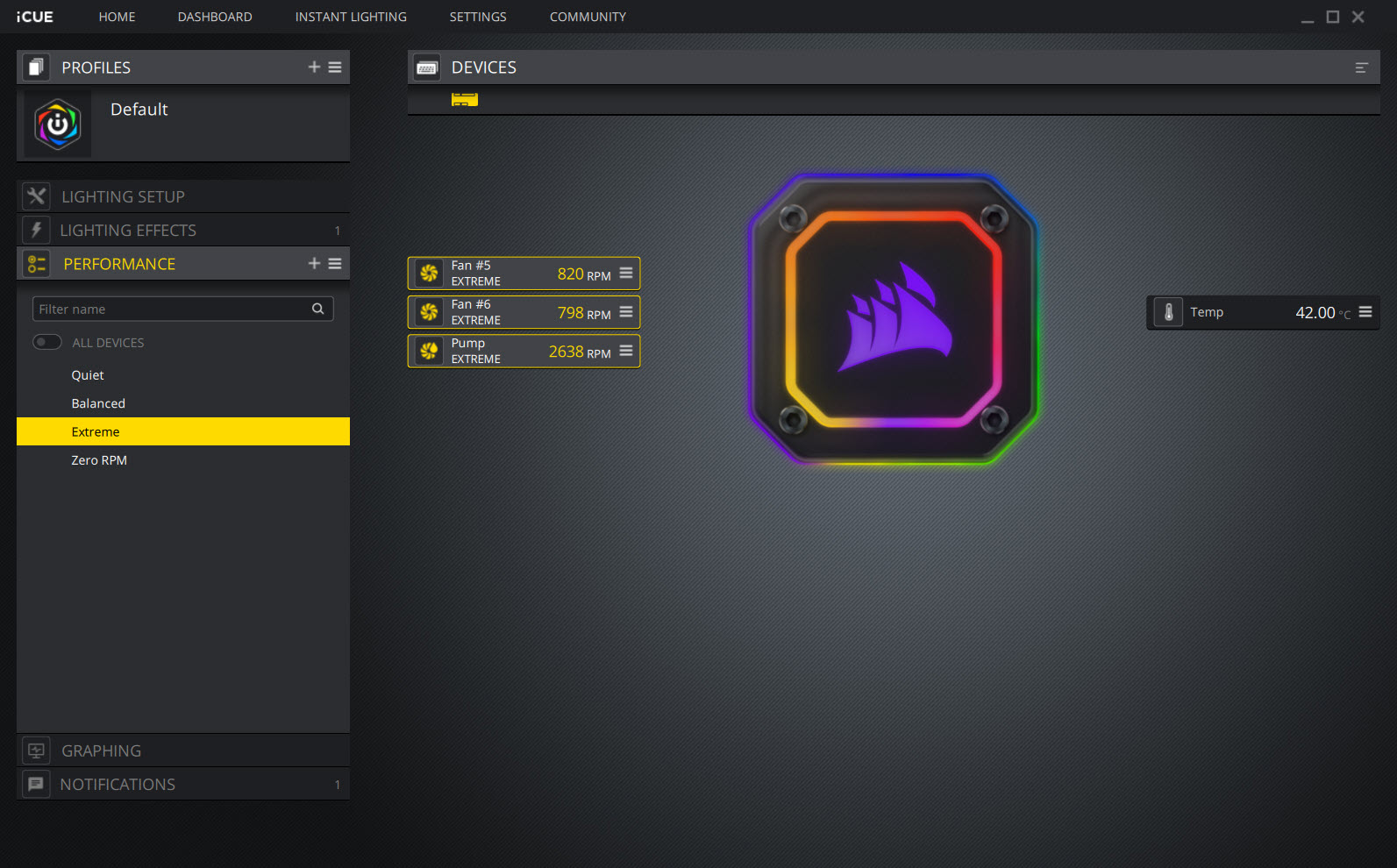Focus the Filter name search field
Screen dimensions: 1397x868
[183, 309]
